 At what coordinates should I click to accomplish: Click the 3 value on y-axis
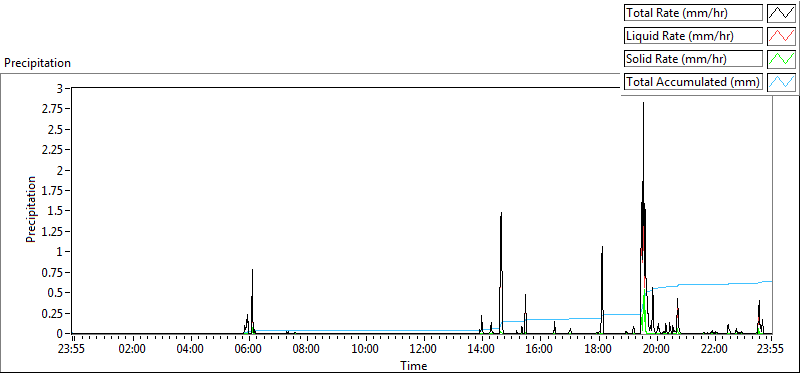(x=59, y=88)
